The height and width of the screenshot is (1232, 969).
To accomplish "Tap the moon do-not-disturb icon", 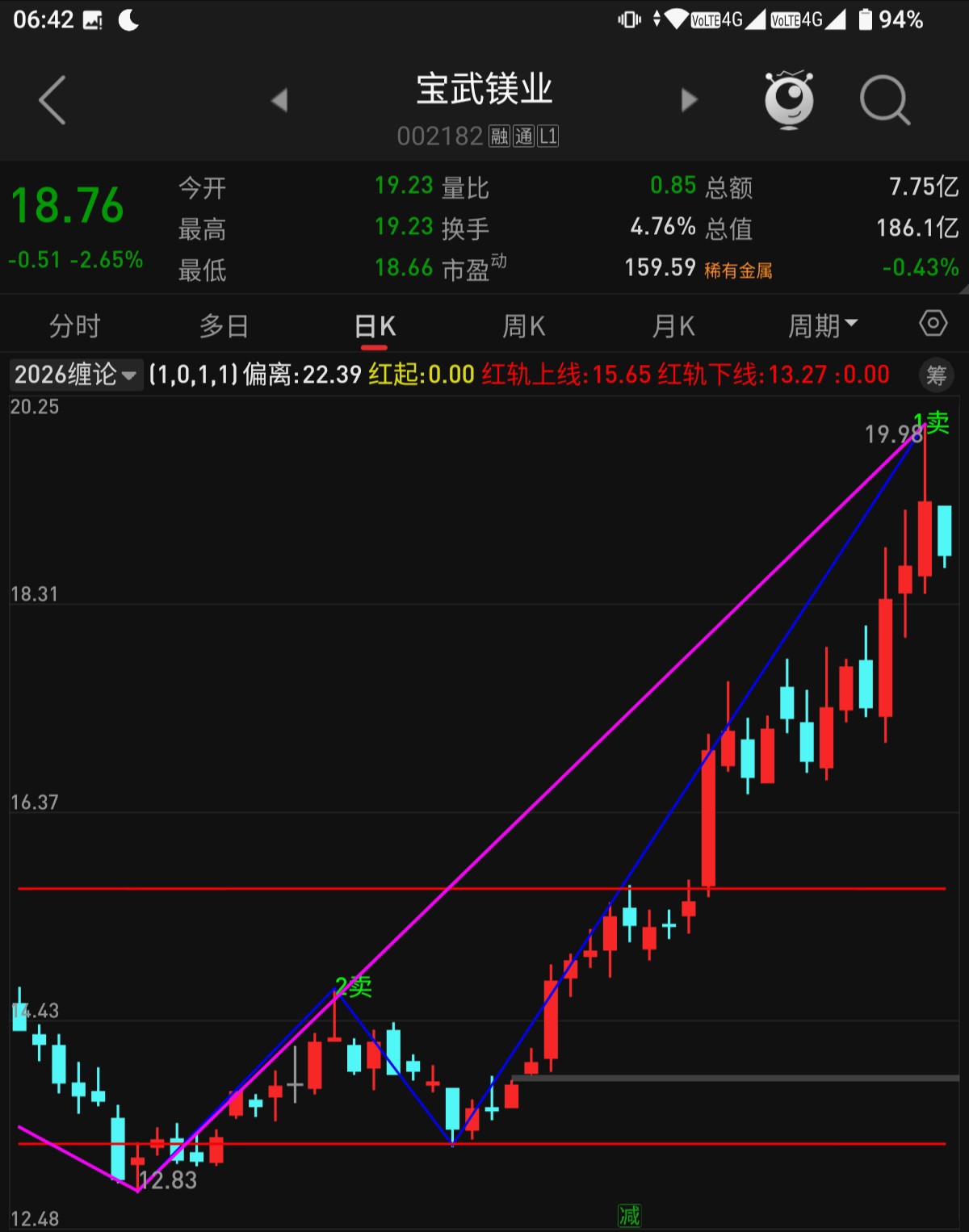I will [x=128, y=20].
